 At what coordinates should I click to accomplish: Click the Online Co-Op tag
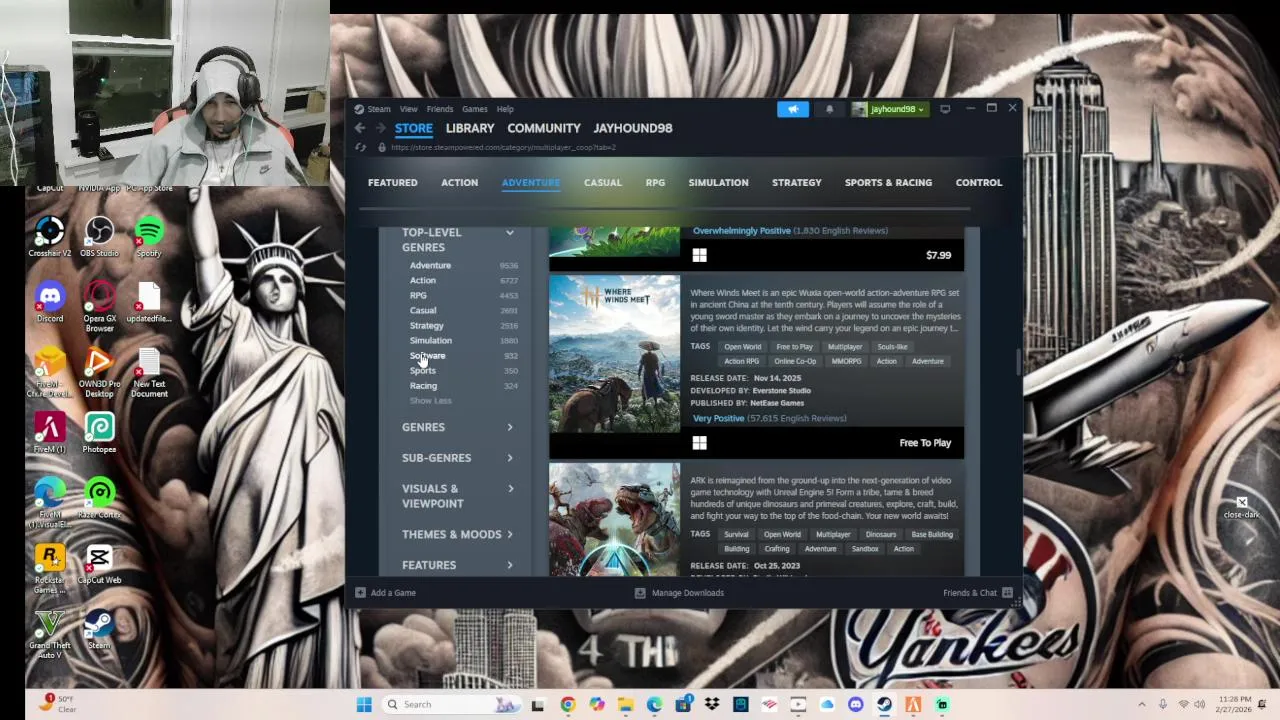point(795,361)
